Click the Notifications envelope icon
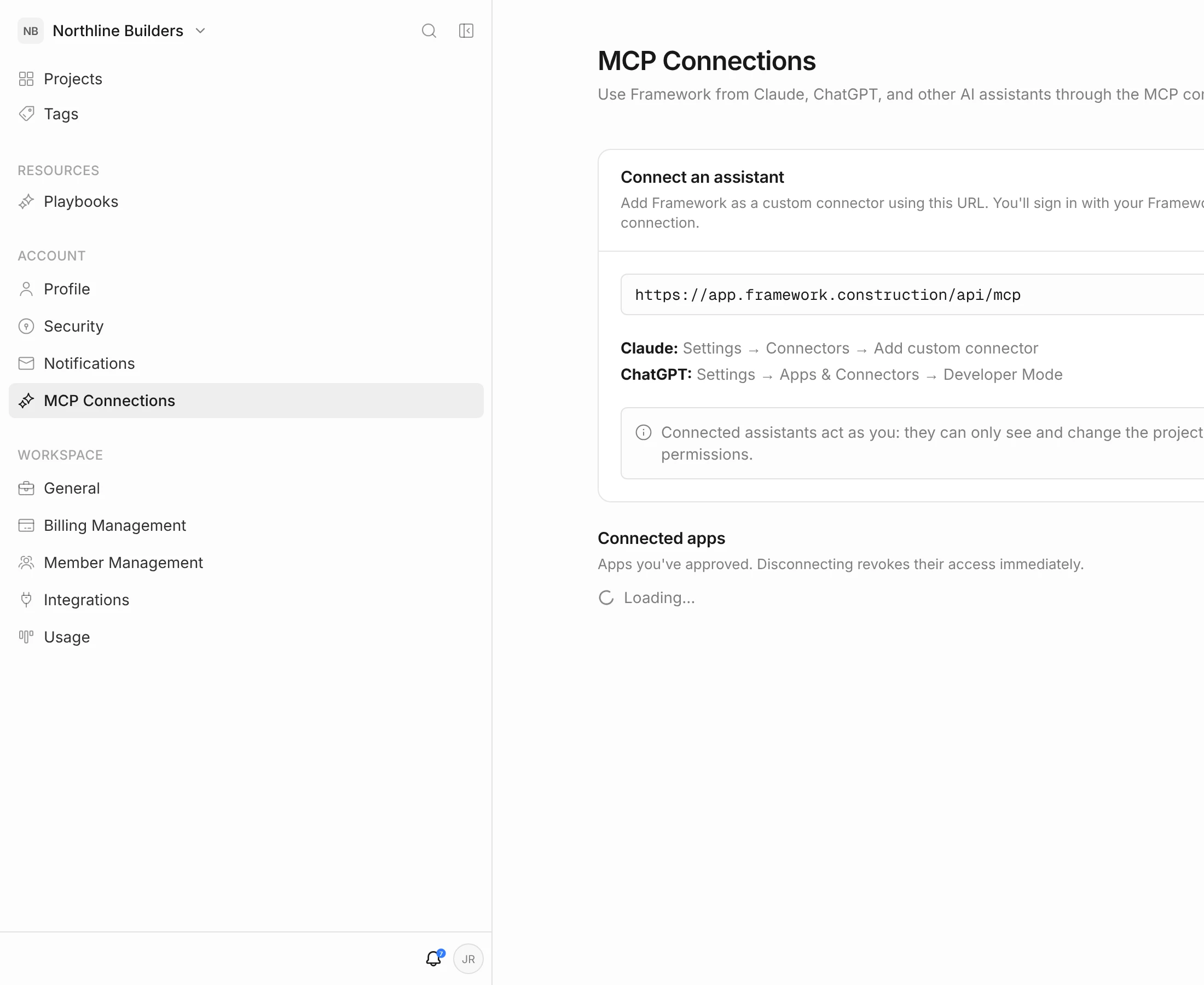 (26, 363)
